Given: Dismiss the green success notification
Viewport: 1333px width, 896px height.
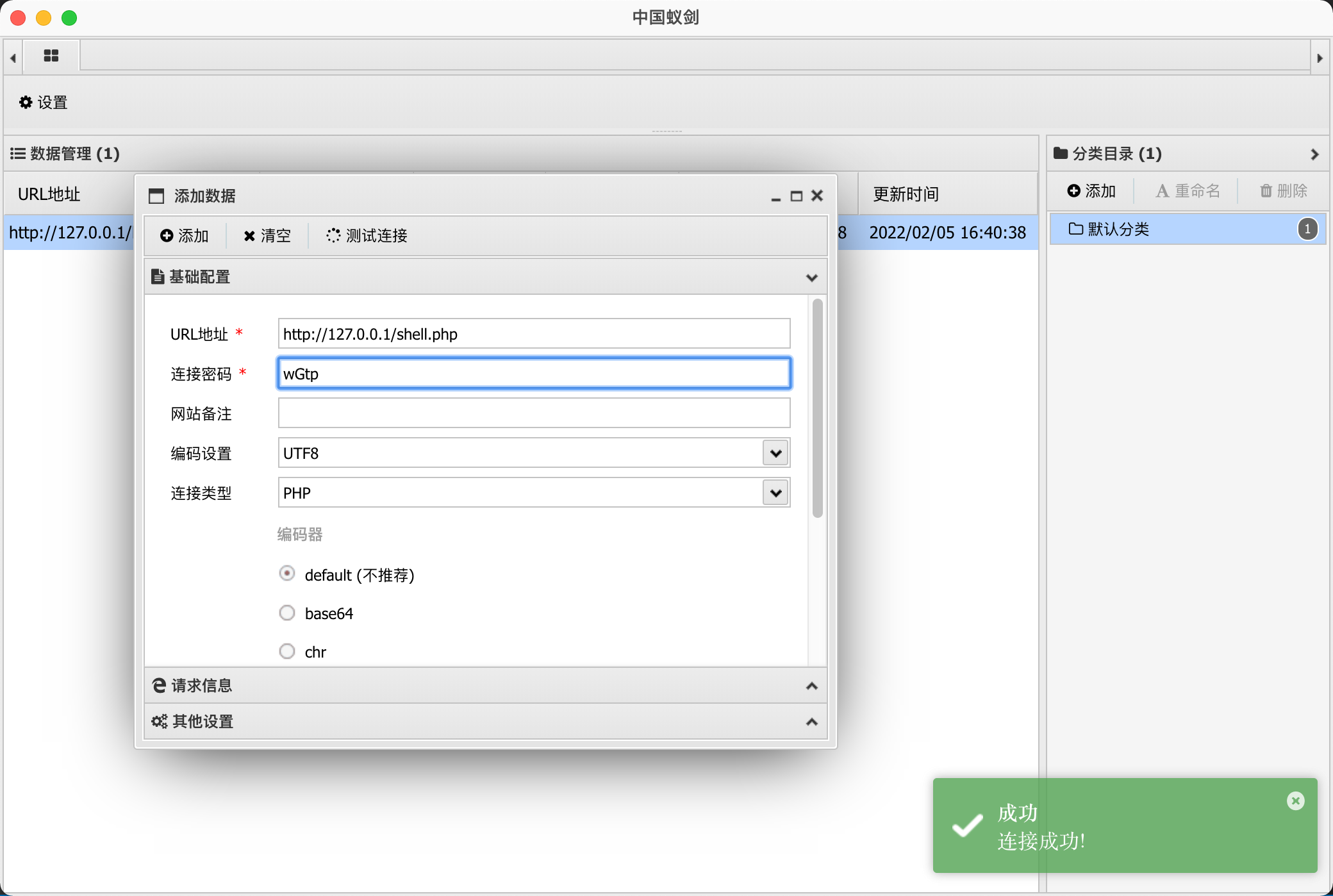Looking at the screenshot, I should pos(1295,801).
